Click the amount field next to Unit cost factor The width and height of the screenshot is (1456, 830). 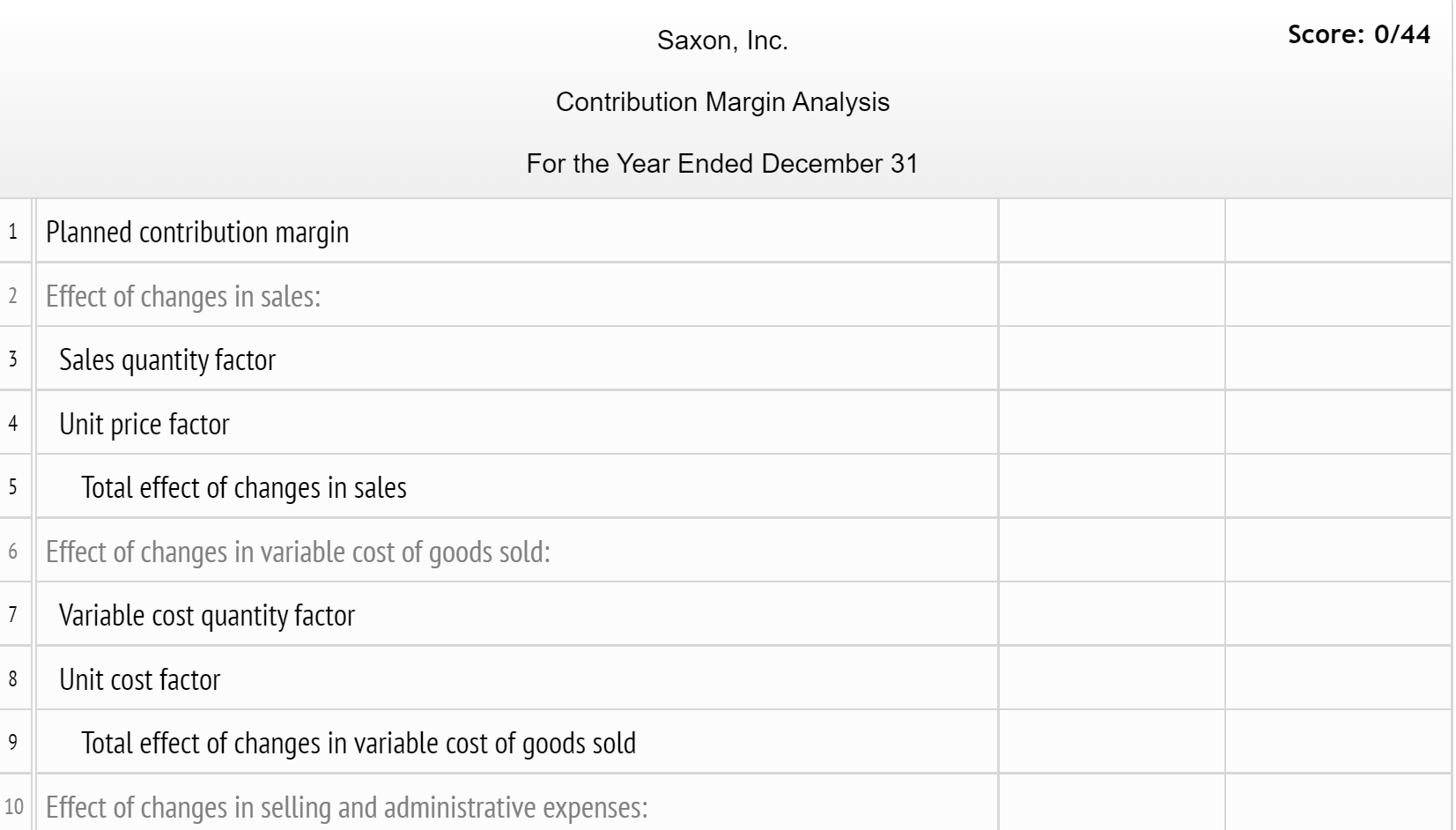(x=1112, y=679)
